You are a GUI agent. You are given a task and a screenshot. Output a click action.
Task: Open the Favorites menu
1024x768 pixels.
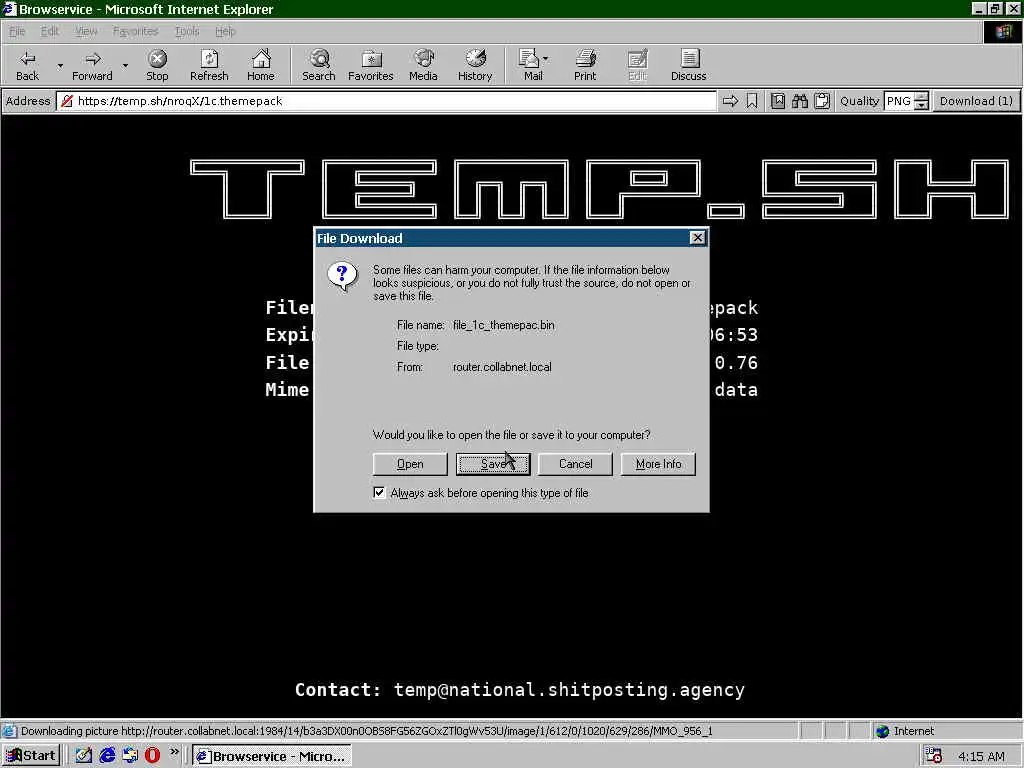[x=135, y=31]
